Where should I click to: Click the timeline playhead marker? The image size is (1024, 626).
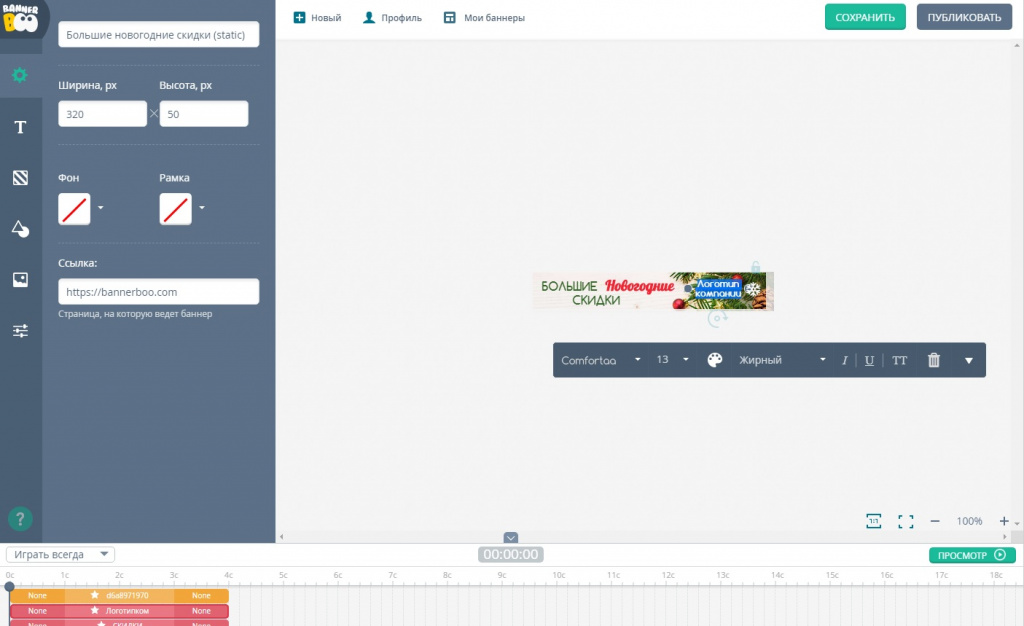coord(9,586)
